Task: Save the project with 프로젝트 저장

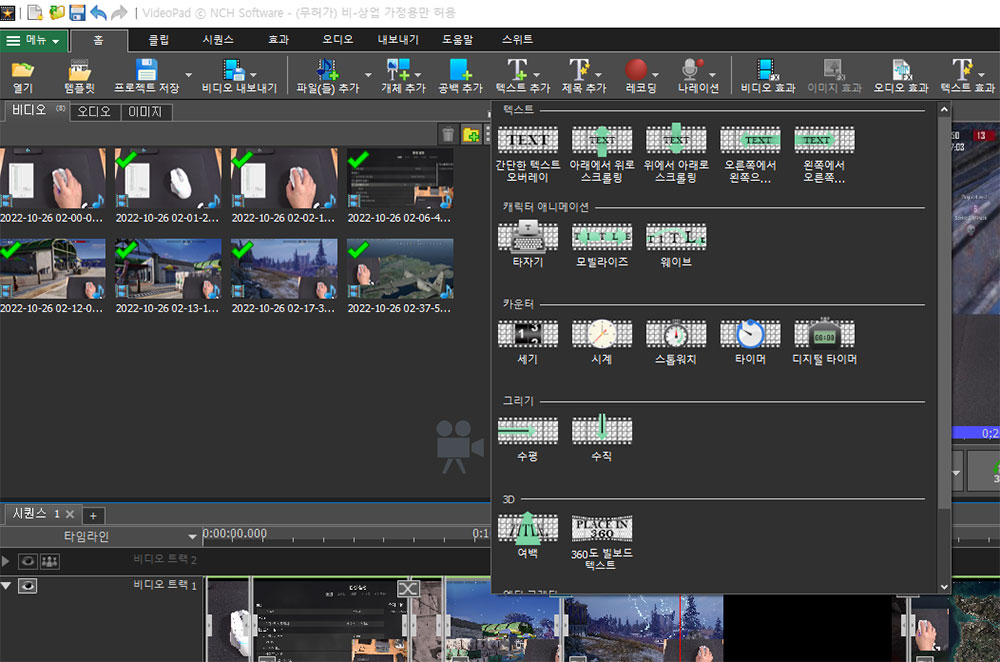Action: pos(147,76)
